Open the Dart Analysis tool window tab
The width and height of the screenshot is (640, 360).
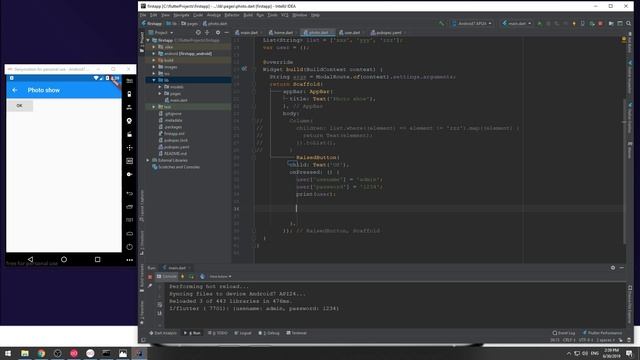pyautogui.click(x=163, y=333)
